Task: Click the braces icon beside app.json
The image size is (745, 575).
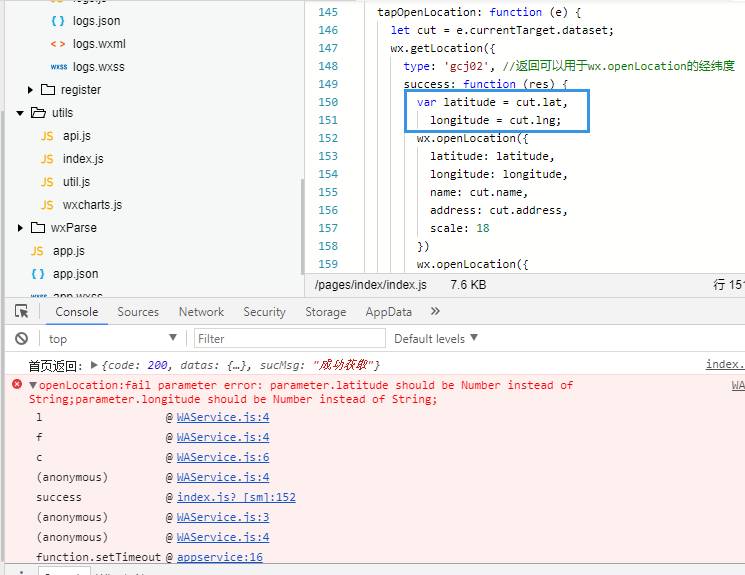Action: click(38, 274)
